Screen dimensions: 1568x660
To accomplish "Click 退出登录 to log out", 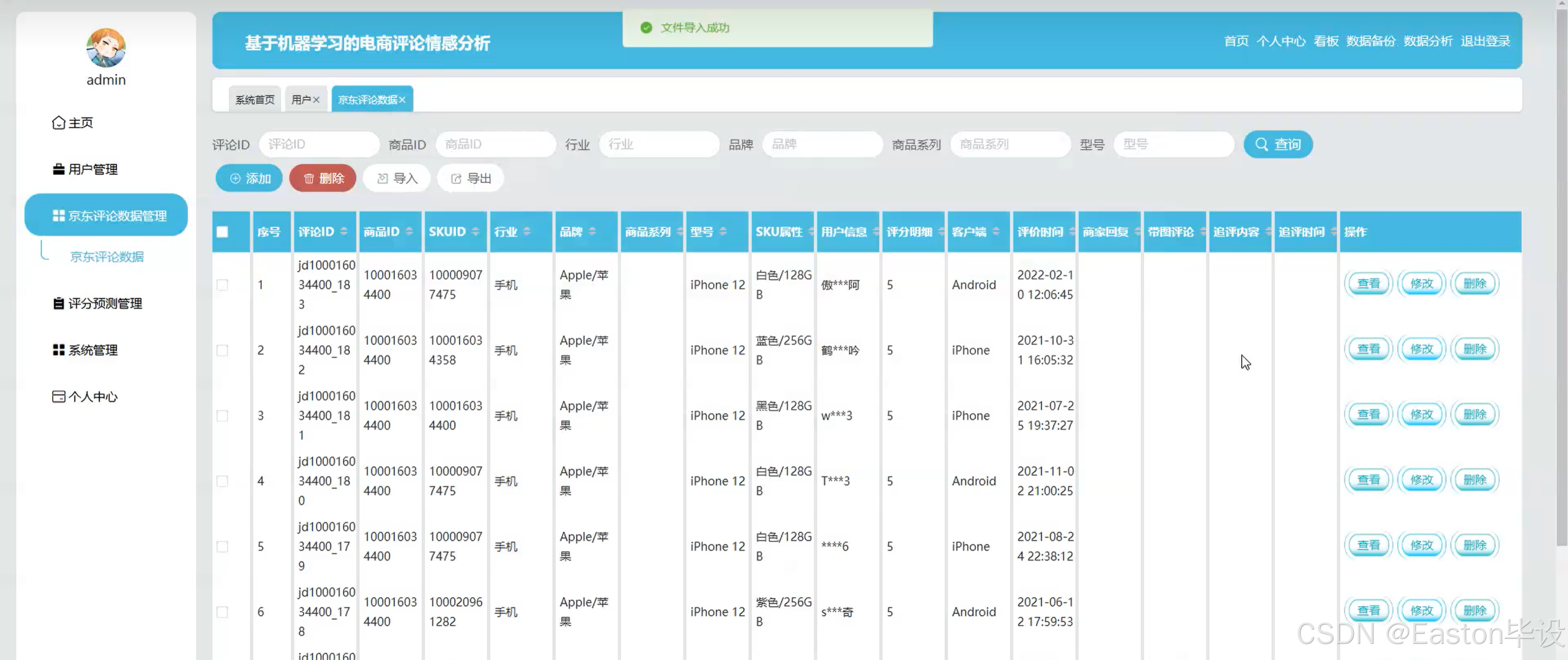I will coord(1485,41).
